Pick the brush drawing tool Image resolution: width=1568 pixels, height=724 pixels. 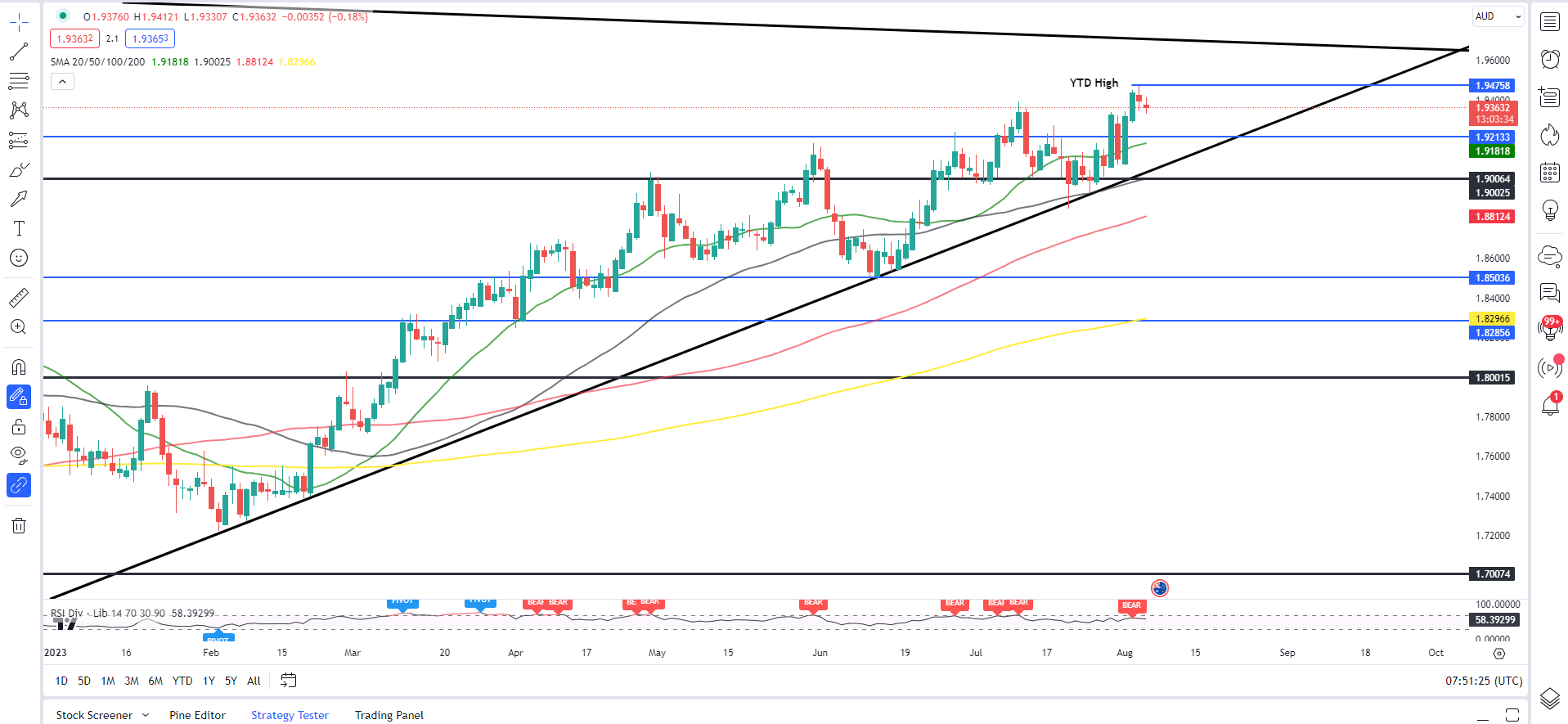(x=19, y=169)
